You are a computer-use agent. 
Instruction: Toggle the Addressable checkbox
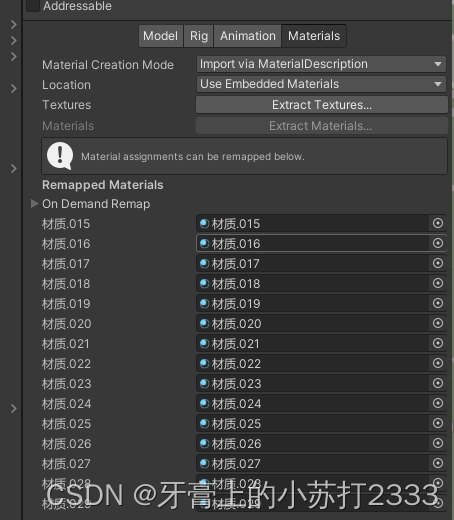click(x=33, y=5)
